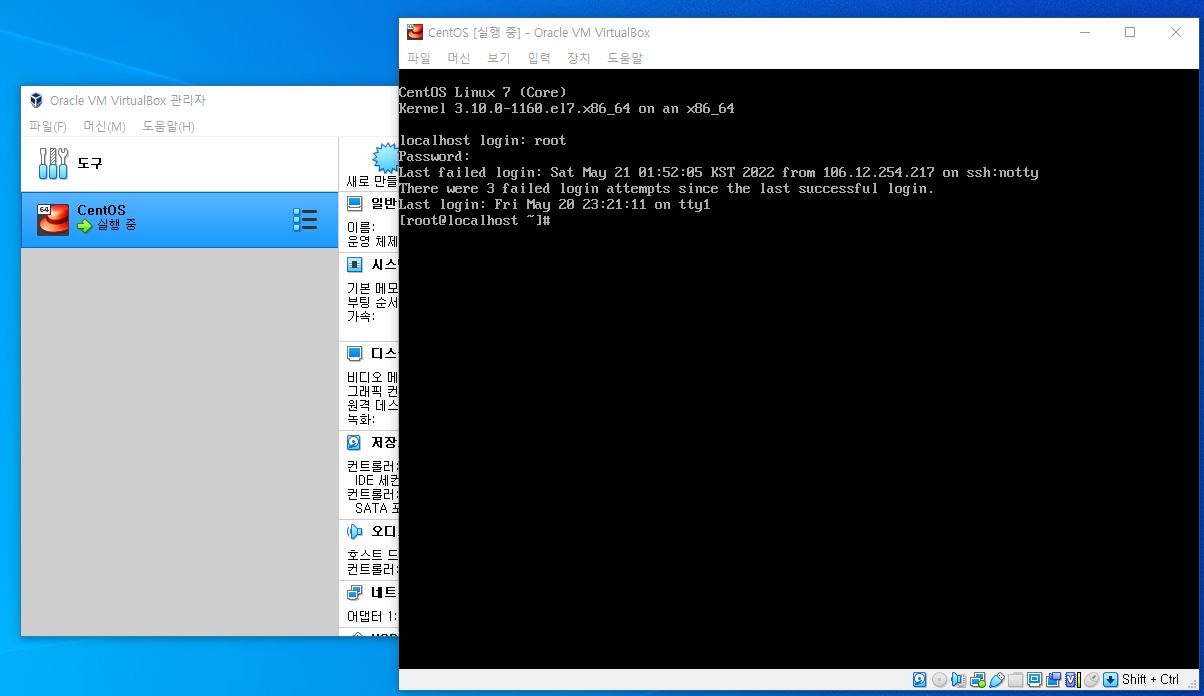The image size is (1204, 696).
Task: Click the 'Password:' line in terminal
Action: 435,156
